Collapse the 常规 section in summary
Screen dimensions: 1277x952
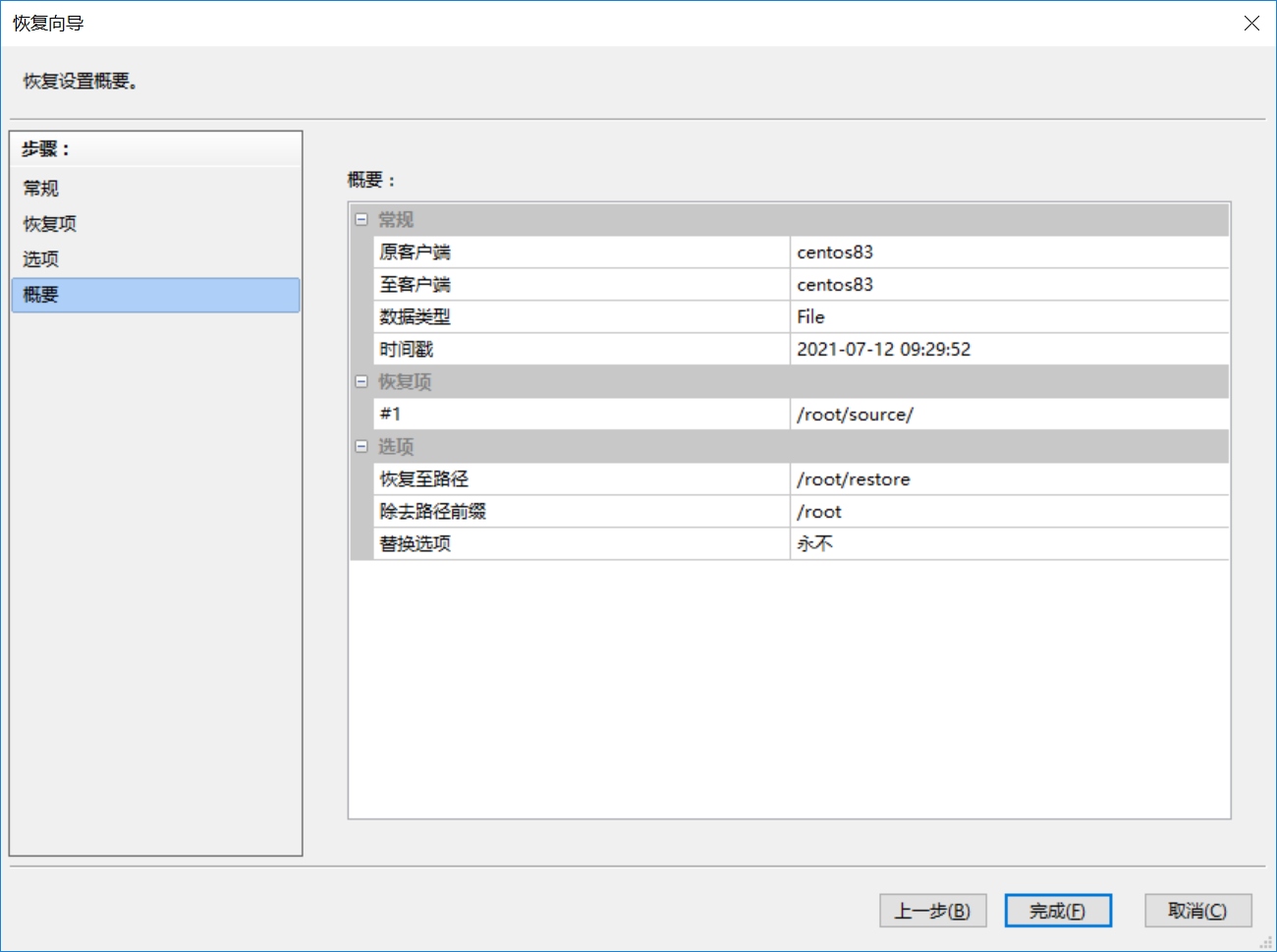pyautogui.click(x=361, y=219)
